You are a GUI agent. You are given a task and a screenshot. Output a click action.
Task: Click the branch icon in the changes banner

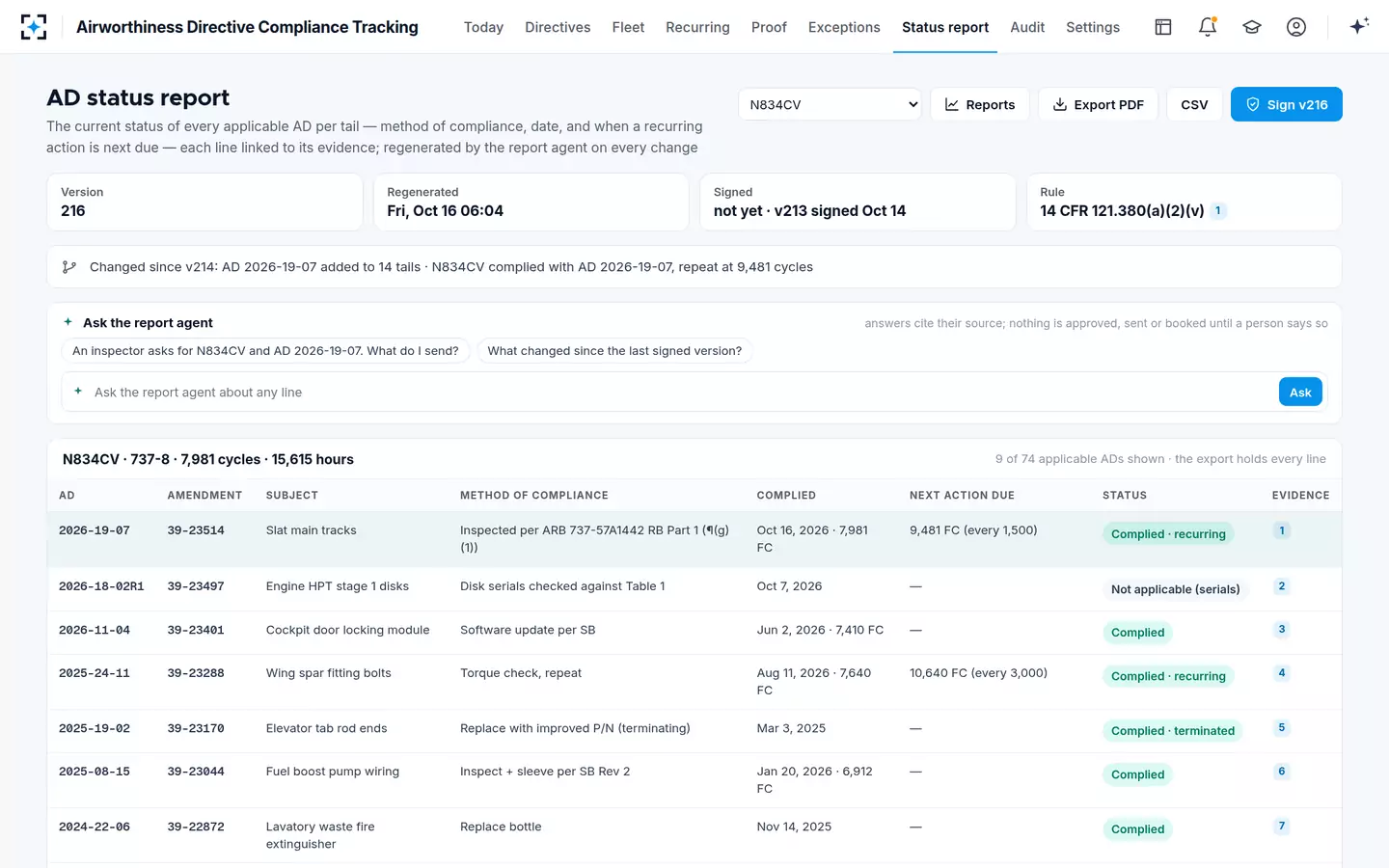point(69,267)
